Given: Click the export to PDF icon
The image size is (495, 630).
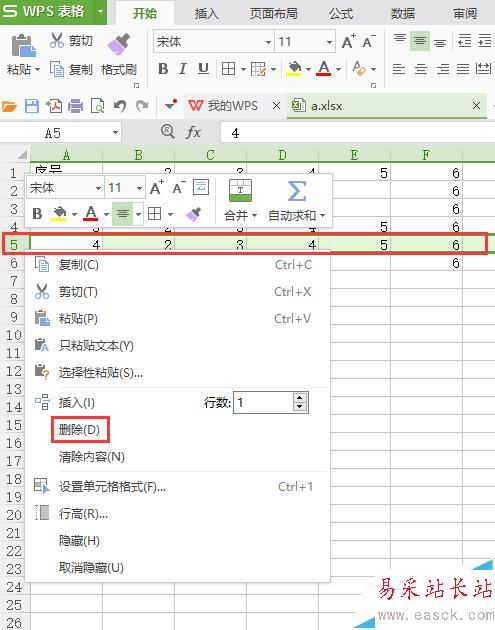Looking at the screenshot, I should click(x=54, y=106).
